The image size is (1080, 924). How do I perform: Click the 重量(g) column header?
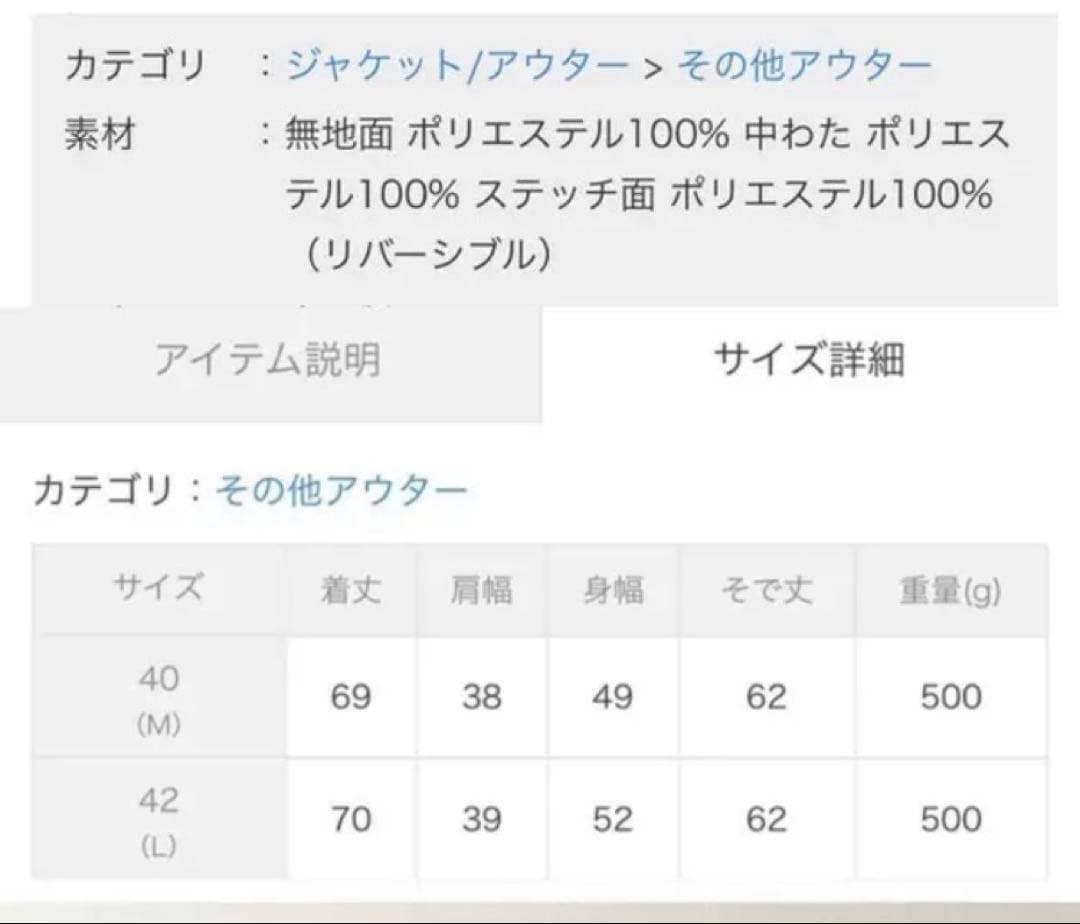(x=950, y=591)
